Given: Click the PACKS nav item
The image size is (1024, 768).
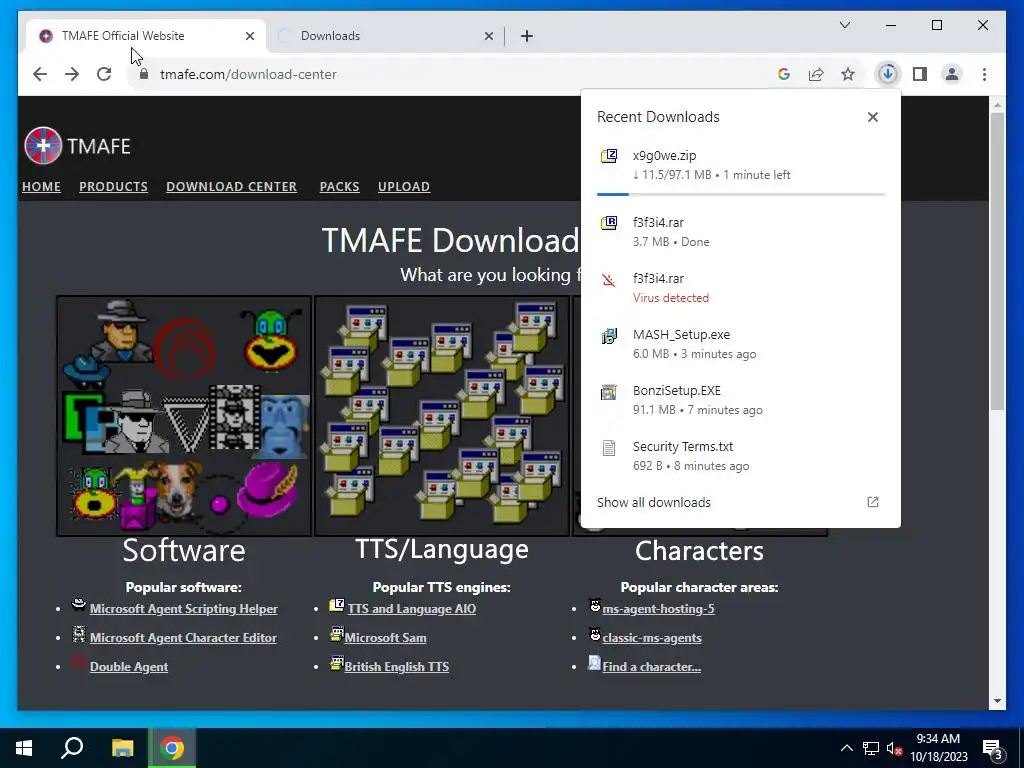Looking at the screenshot, I should click(x=339, y=187).
